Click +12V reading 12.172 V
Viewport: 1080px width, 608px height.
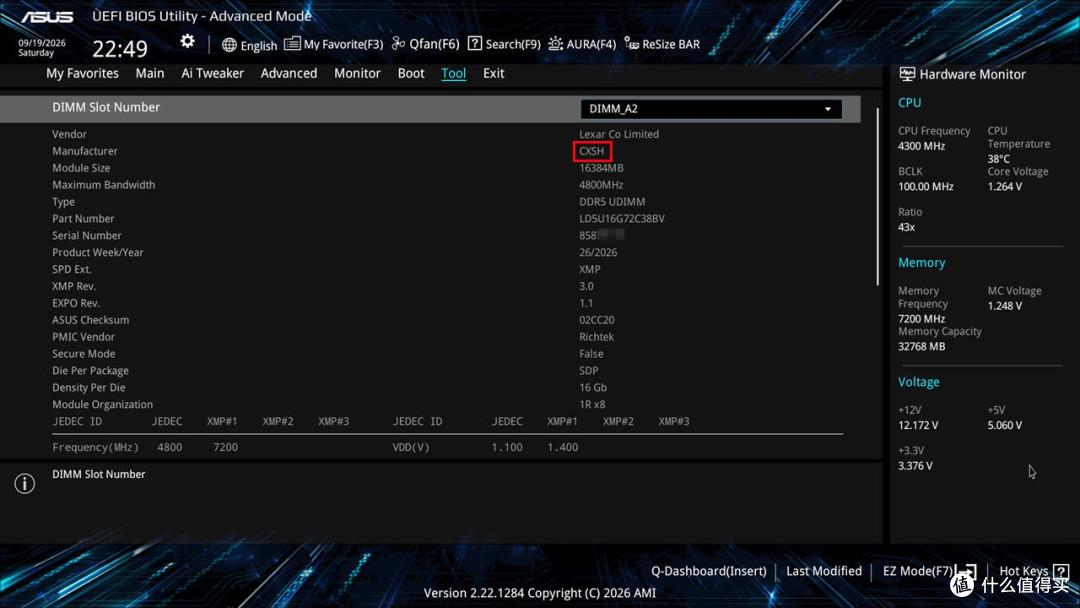[918, 425]
